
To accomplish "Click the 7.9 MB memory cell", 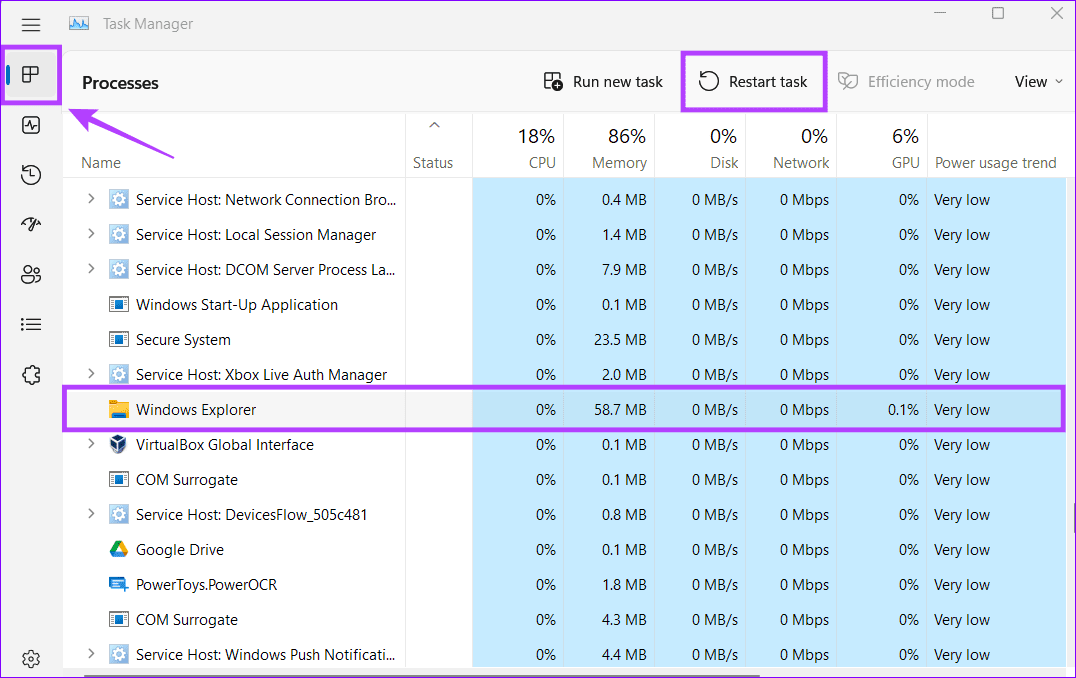I will point(624,270).
